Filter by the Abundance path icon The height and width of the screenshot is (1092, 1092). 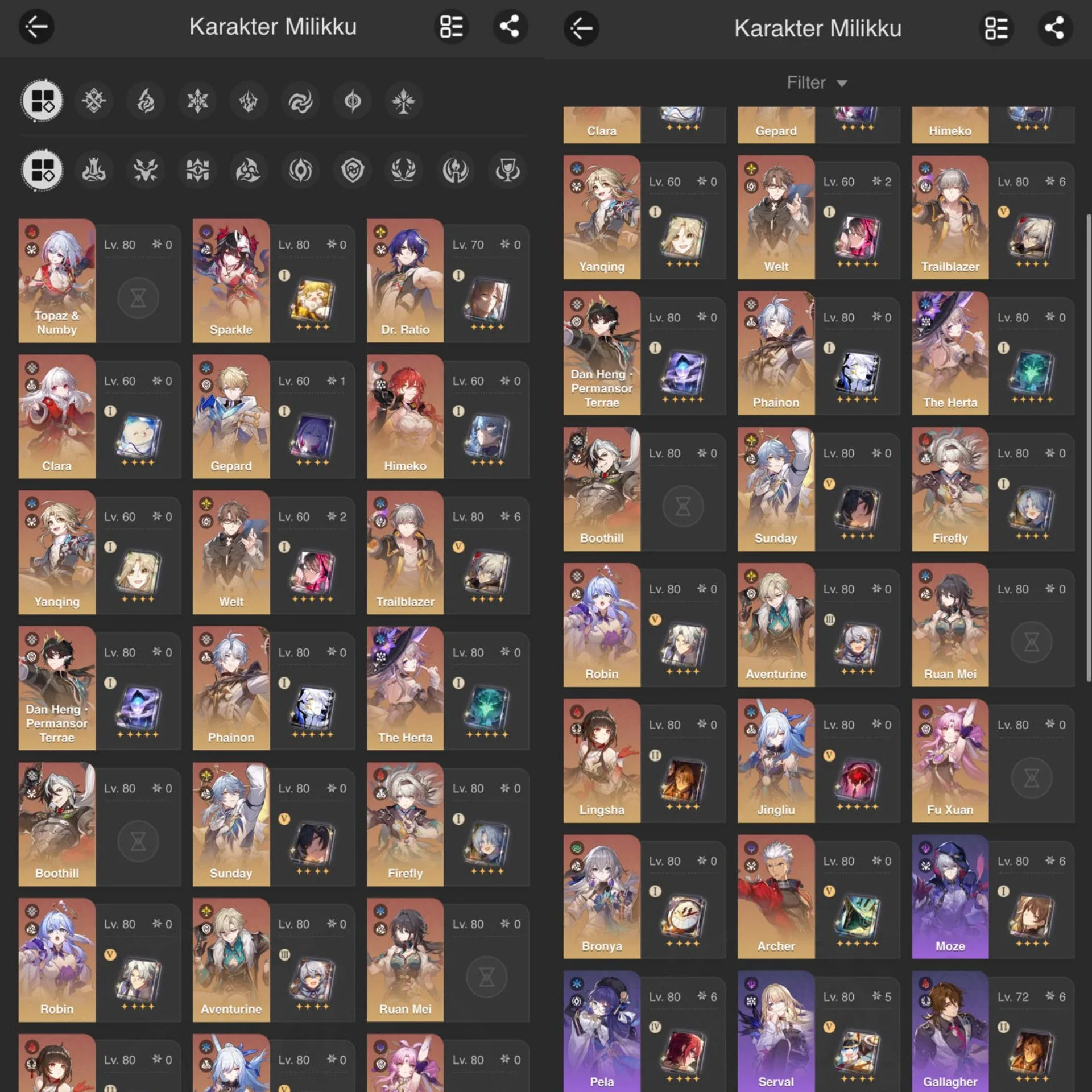click(x=404, y=170)
